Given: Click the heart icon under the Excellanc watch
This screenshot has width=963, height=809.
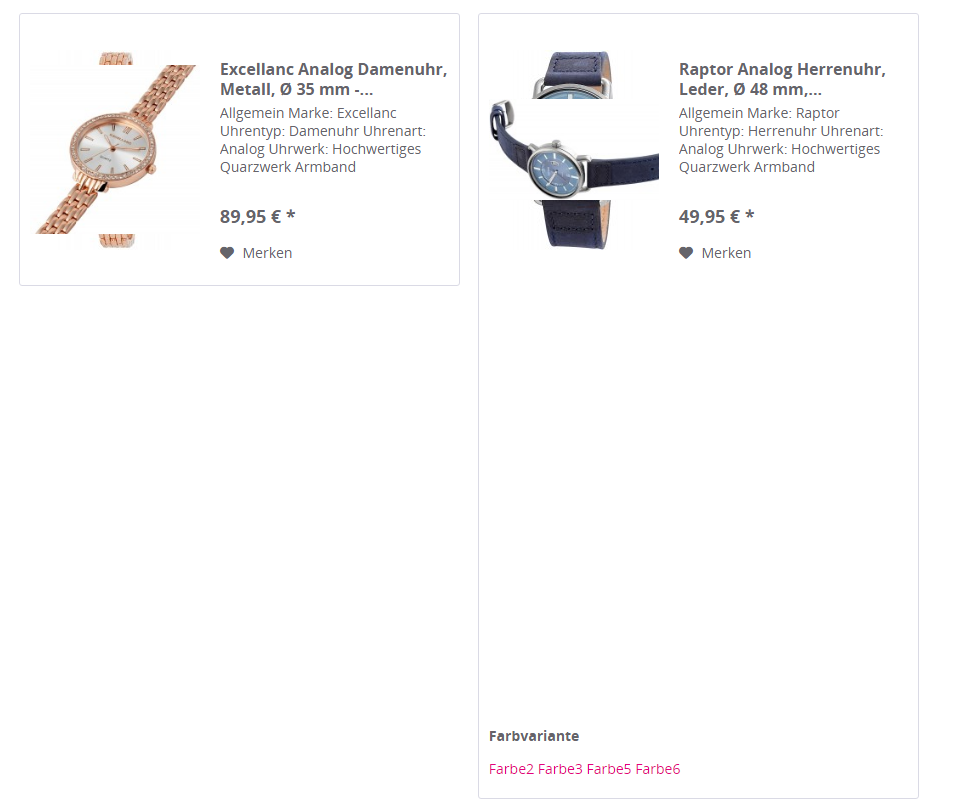Looking at the screenshot, I should click(x=227, y=253).
